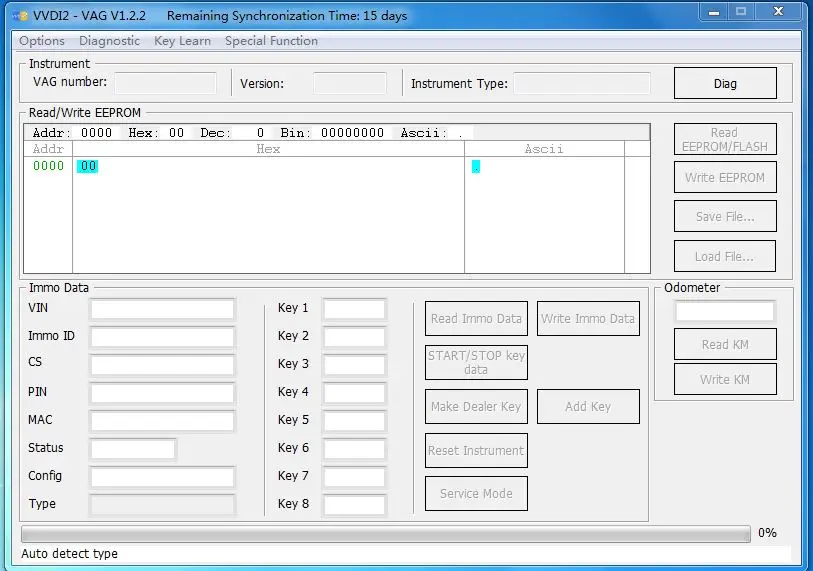Click the Key 4 field
813x571 pixels.
point(354,393)
